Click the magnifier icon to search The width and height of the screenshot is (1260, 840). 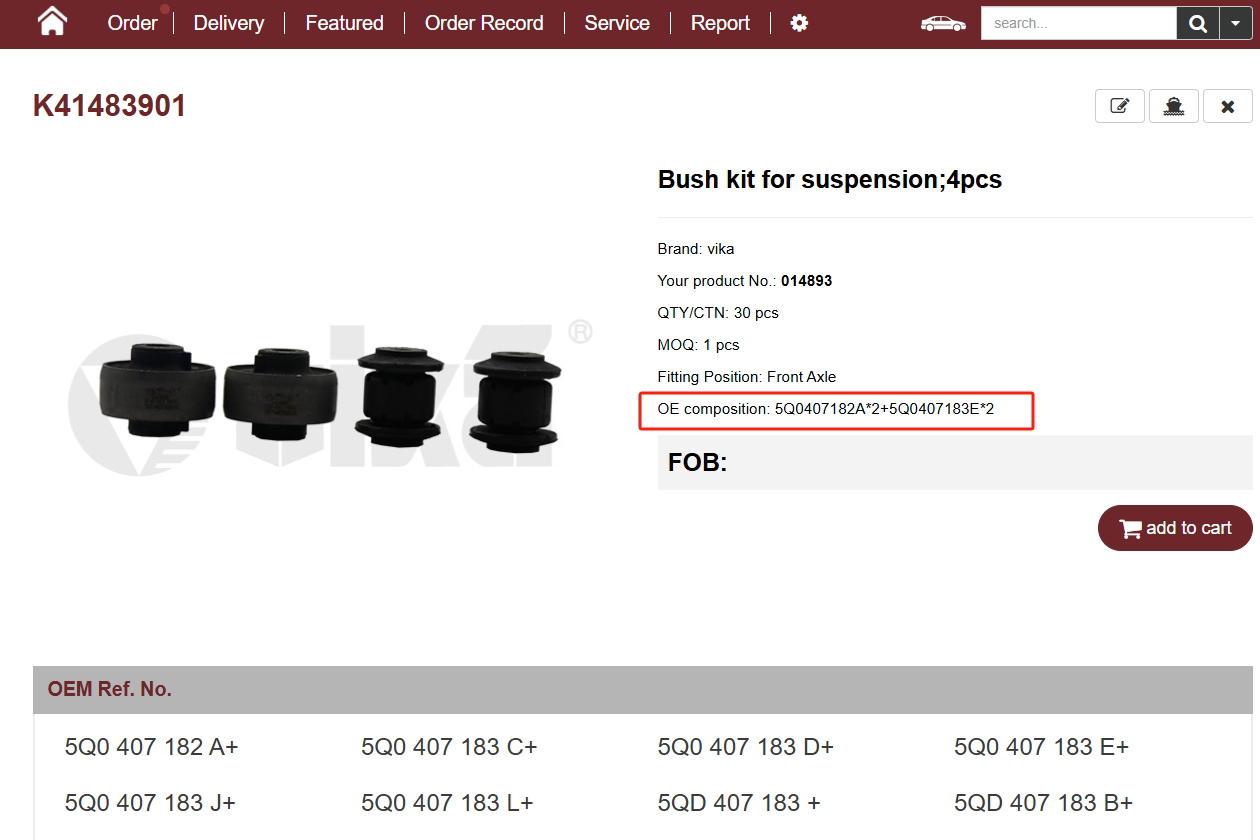1197,22
